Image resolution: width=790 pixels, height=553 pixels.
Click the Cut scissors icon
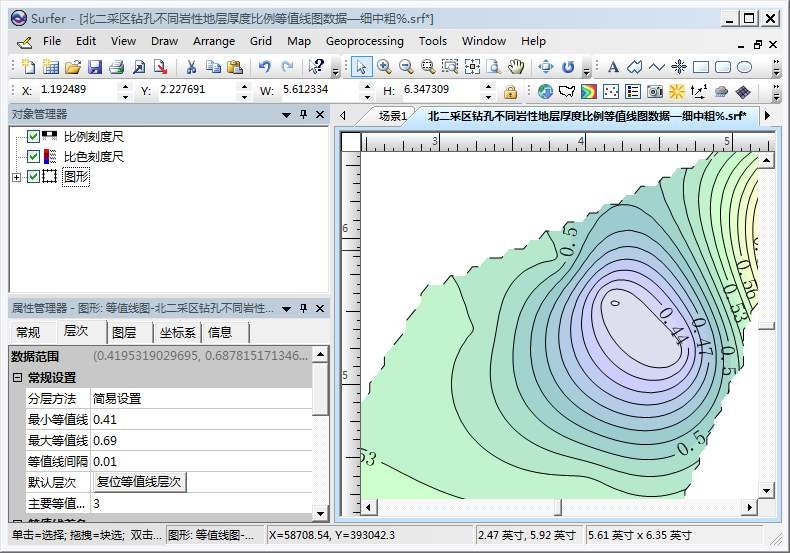click(191, 67)
